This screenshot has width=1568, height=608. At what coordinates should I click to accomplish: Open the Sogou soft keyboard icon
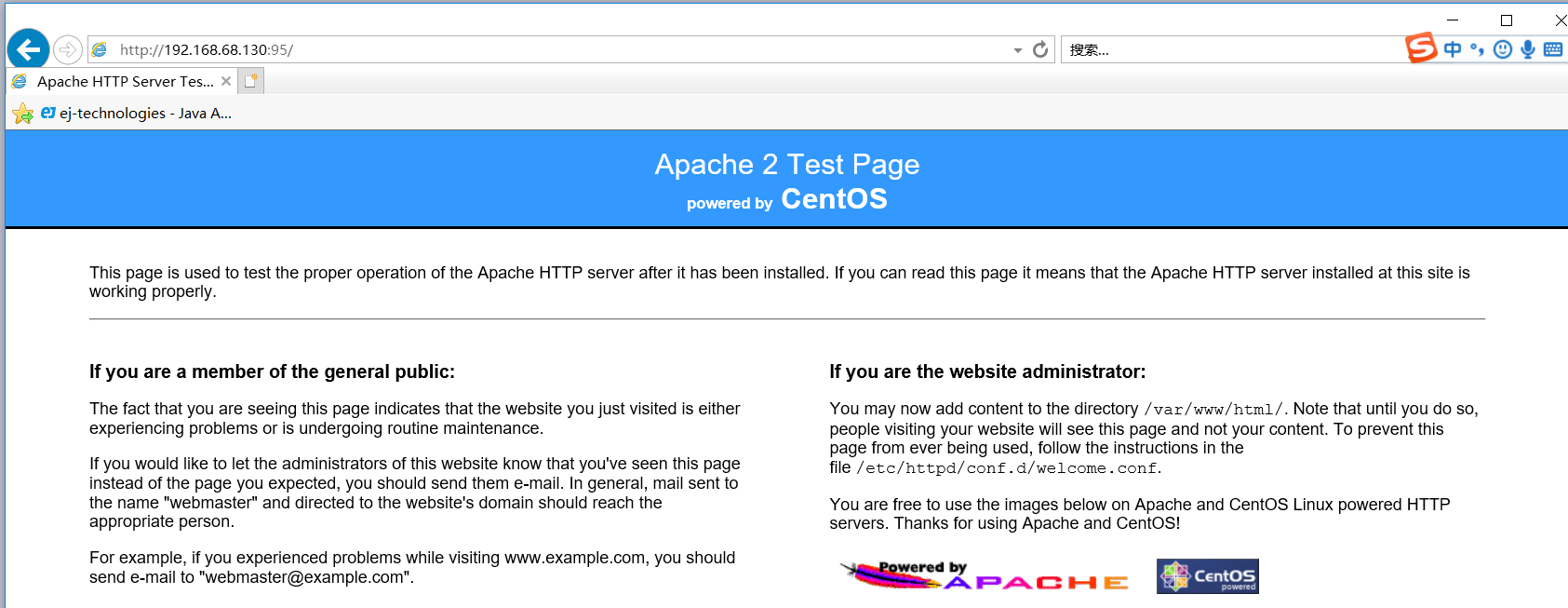[1553, 49]
